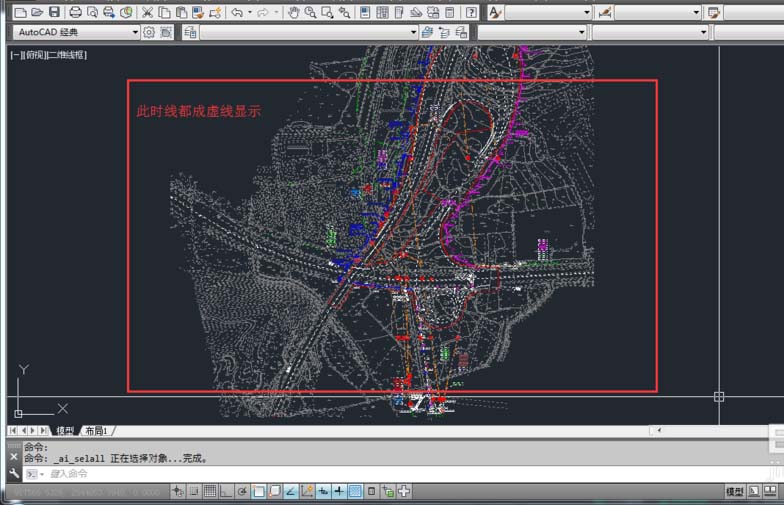Click the Plot/Print icon
Screen dimensions: 784x505
[x=73, y=13]
